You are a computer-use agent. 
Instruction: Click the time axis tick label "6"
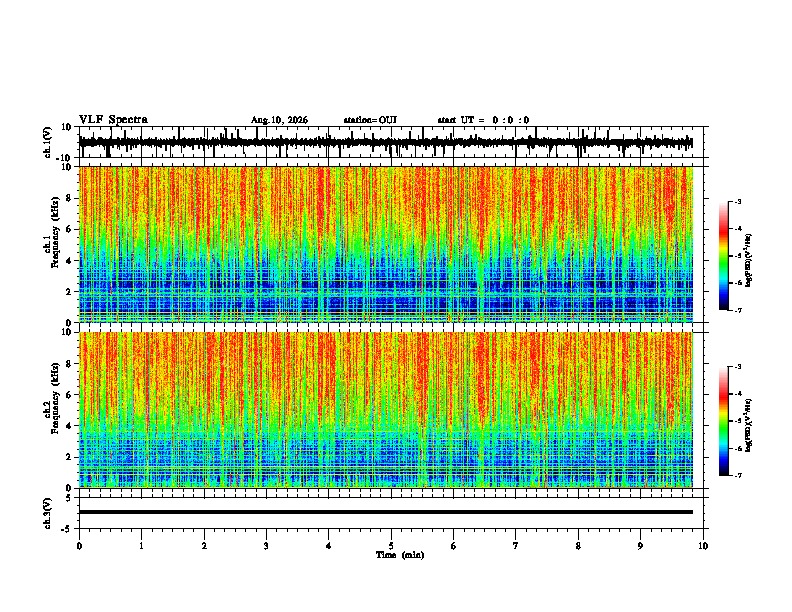[454, 546]
